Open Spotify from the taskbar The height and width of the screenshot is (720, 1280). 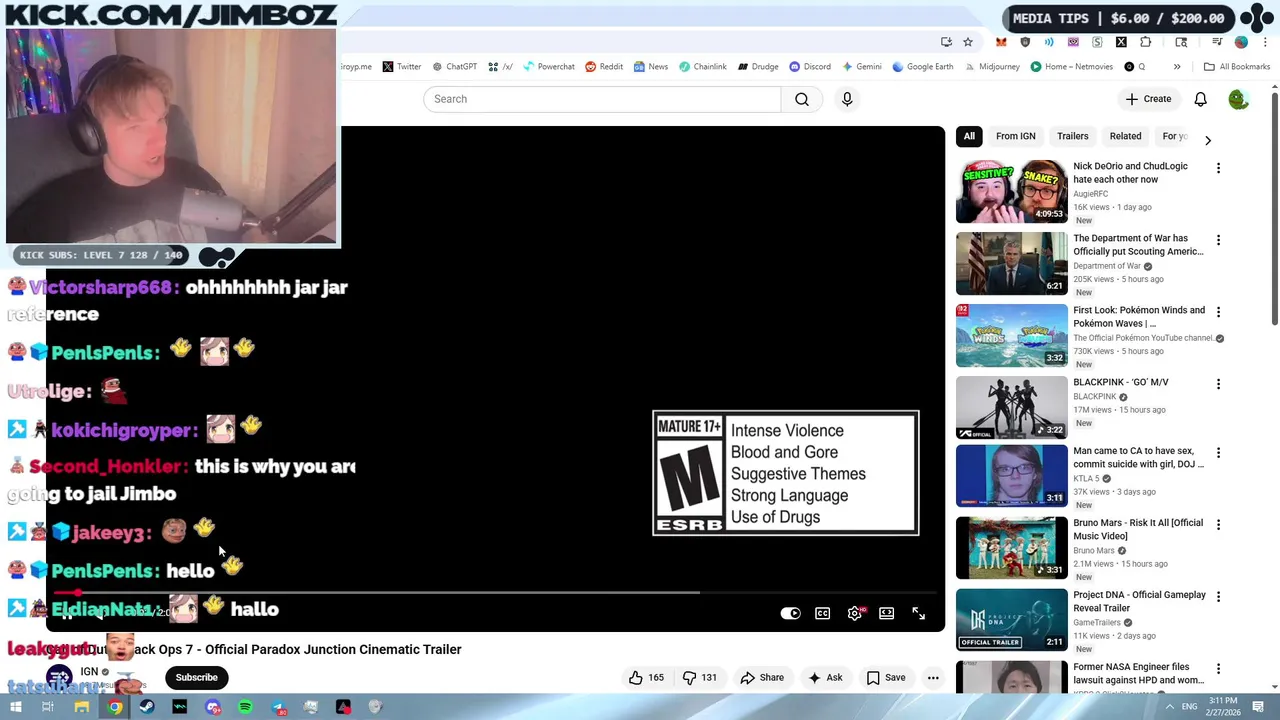point(245,707)
